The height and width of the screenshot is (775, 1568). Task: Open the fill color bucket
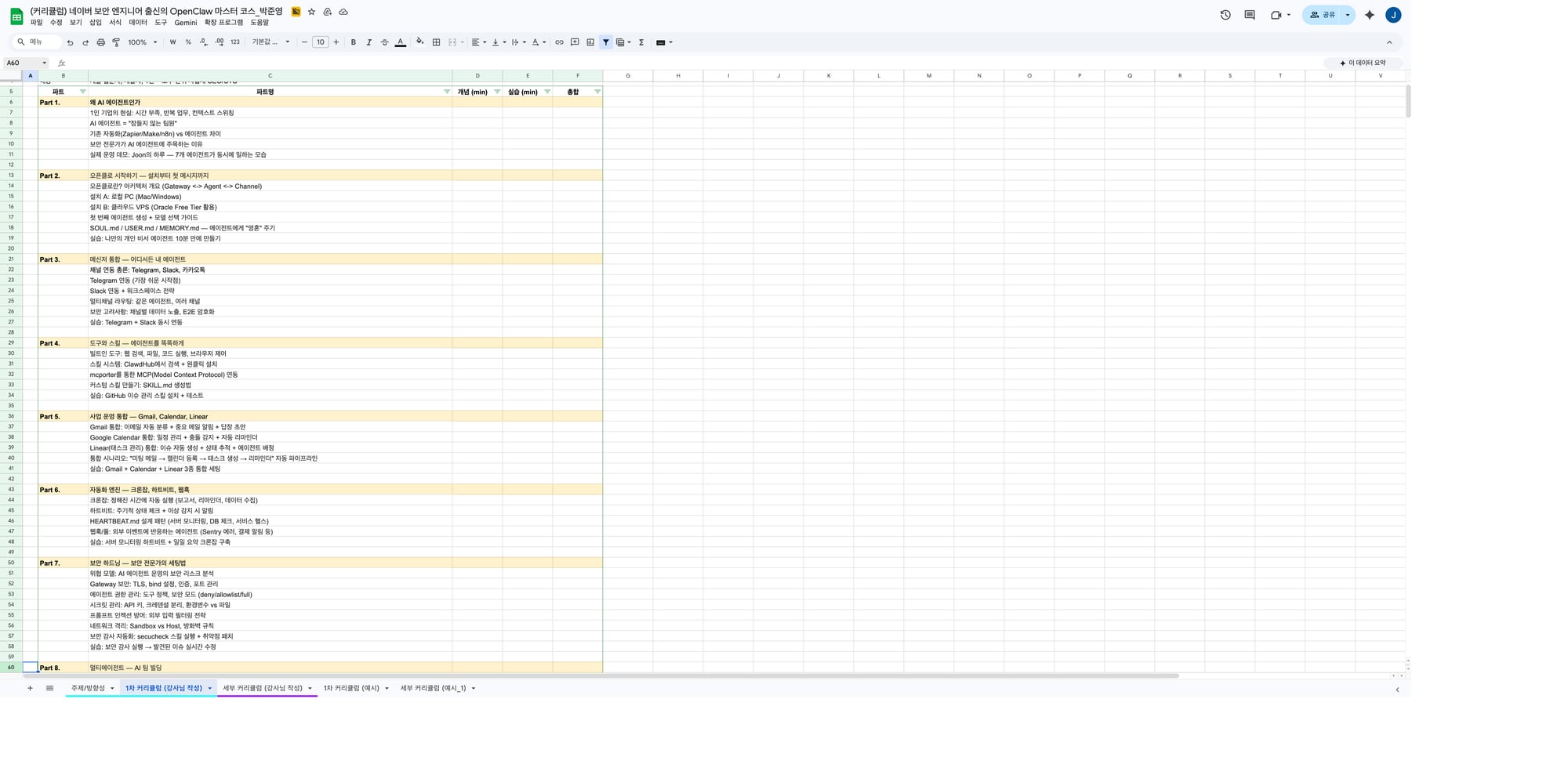tap(419, 42)
